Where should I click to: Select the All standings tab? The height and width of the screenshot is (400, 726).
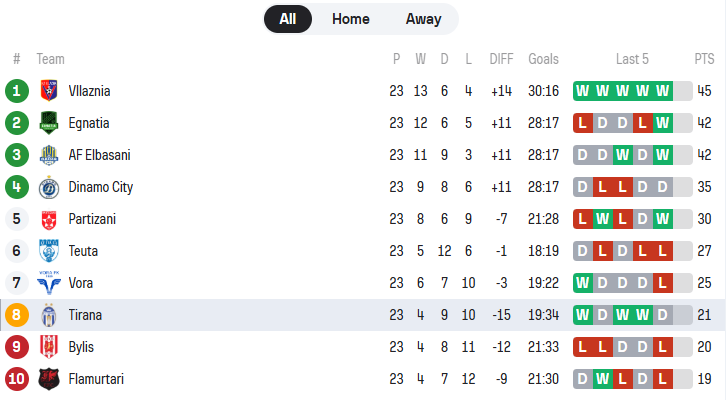[288, 19]
